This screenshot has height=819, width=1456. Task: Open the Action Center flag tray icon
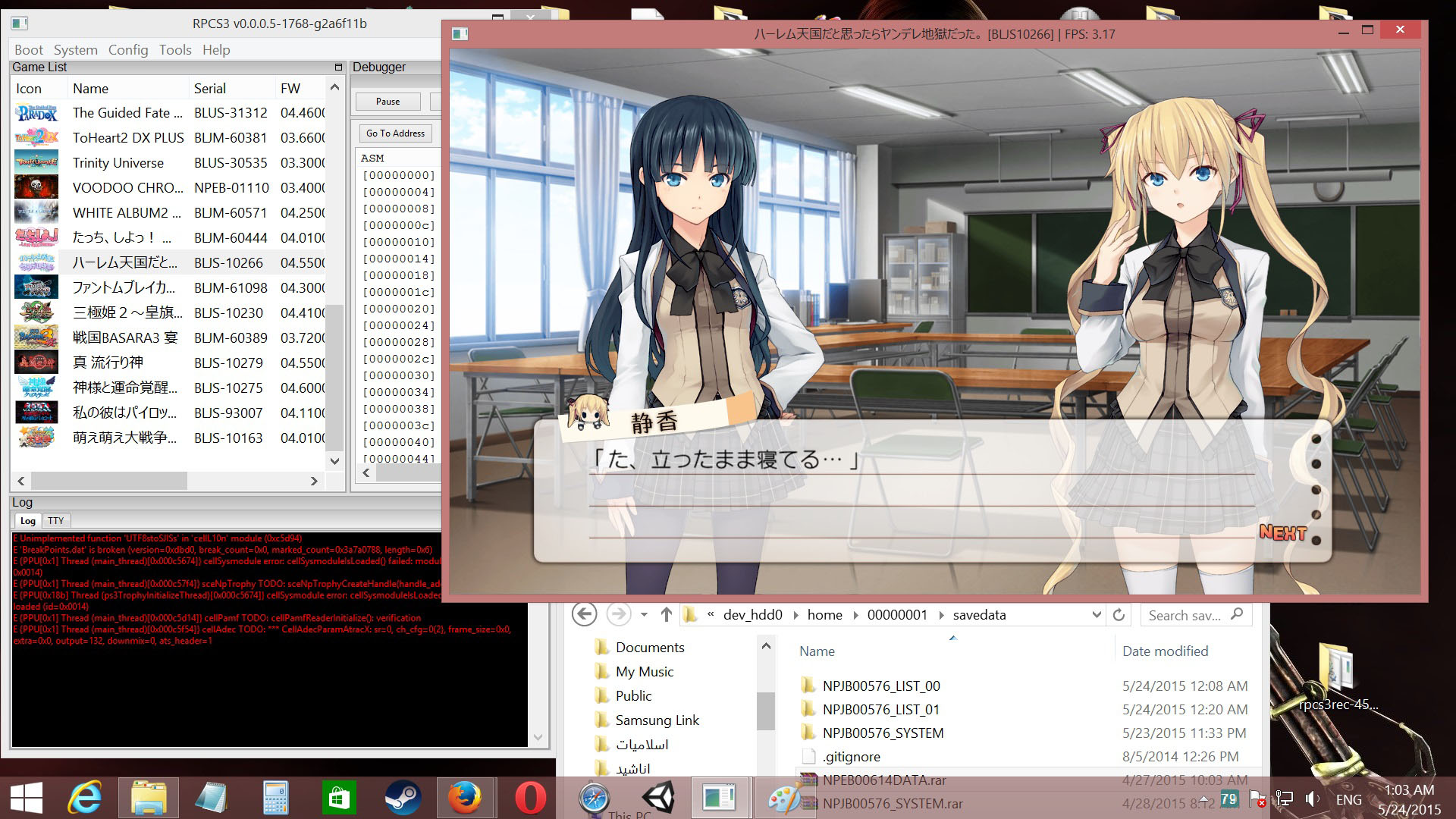click(1257, 799)
